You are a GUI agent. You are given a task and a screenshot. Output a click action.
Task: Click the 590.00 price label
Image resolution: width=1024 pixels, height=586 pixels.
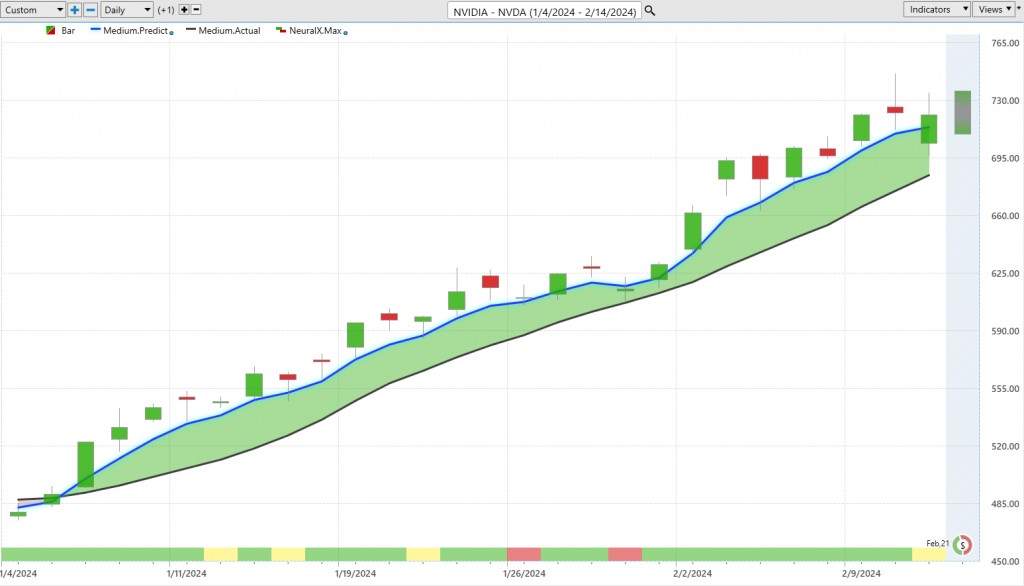click(x=1004, y=331)
